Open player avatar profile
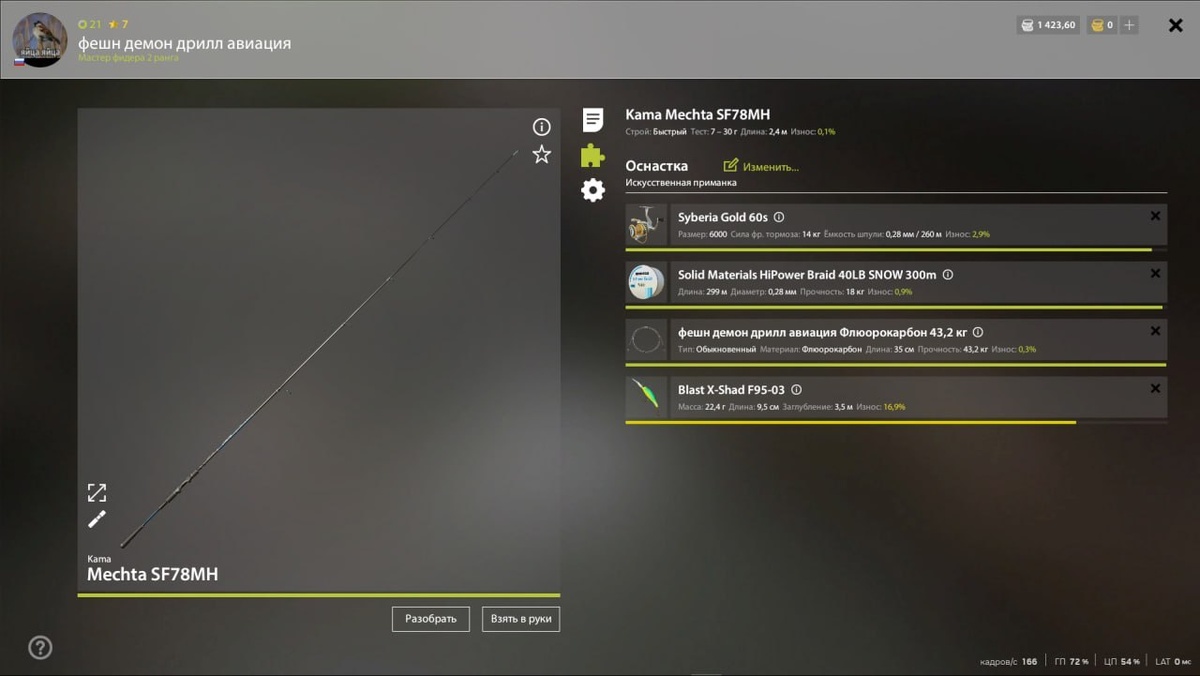 coord(40,40)
